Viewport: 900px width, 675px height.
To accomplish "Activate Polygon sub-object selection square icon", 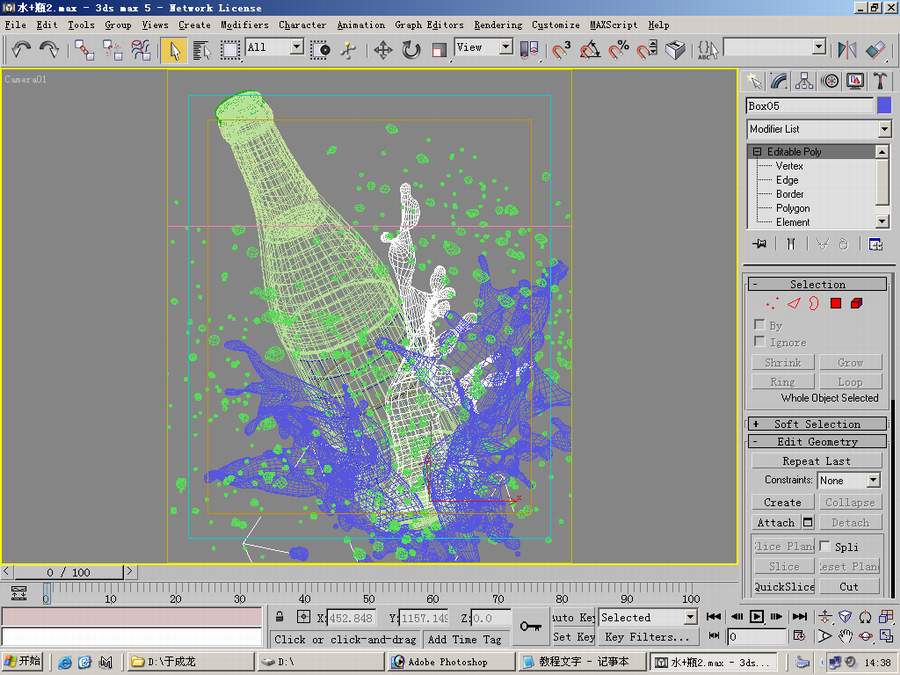I will pos(836,304).
